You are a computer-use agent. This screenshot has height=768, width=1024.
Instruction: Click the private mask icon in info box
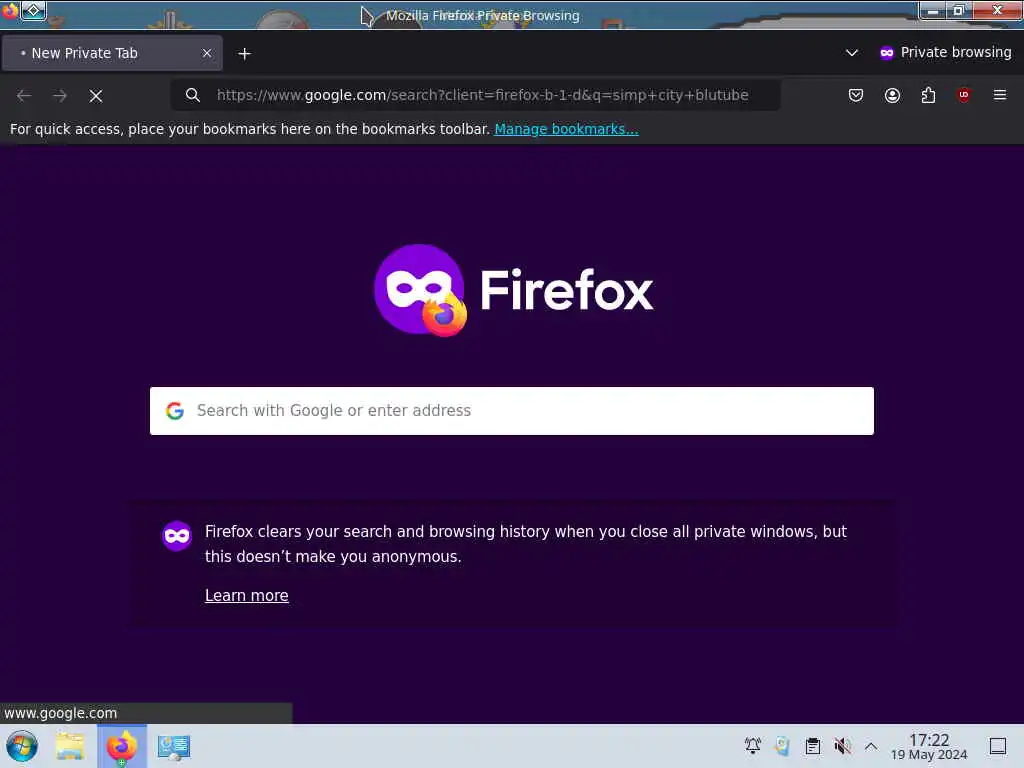pos(176,536)
